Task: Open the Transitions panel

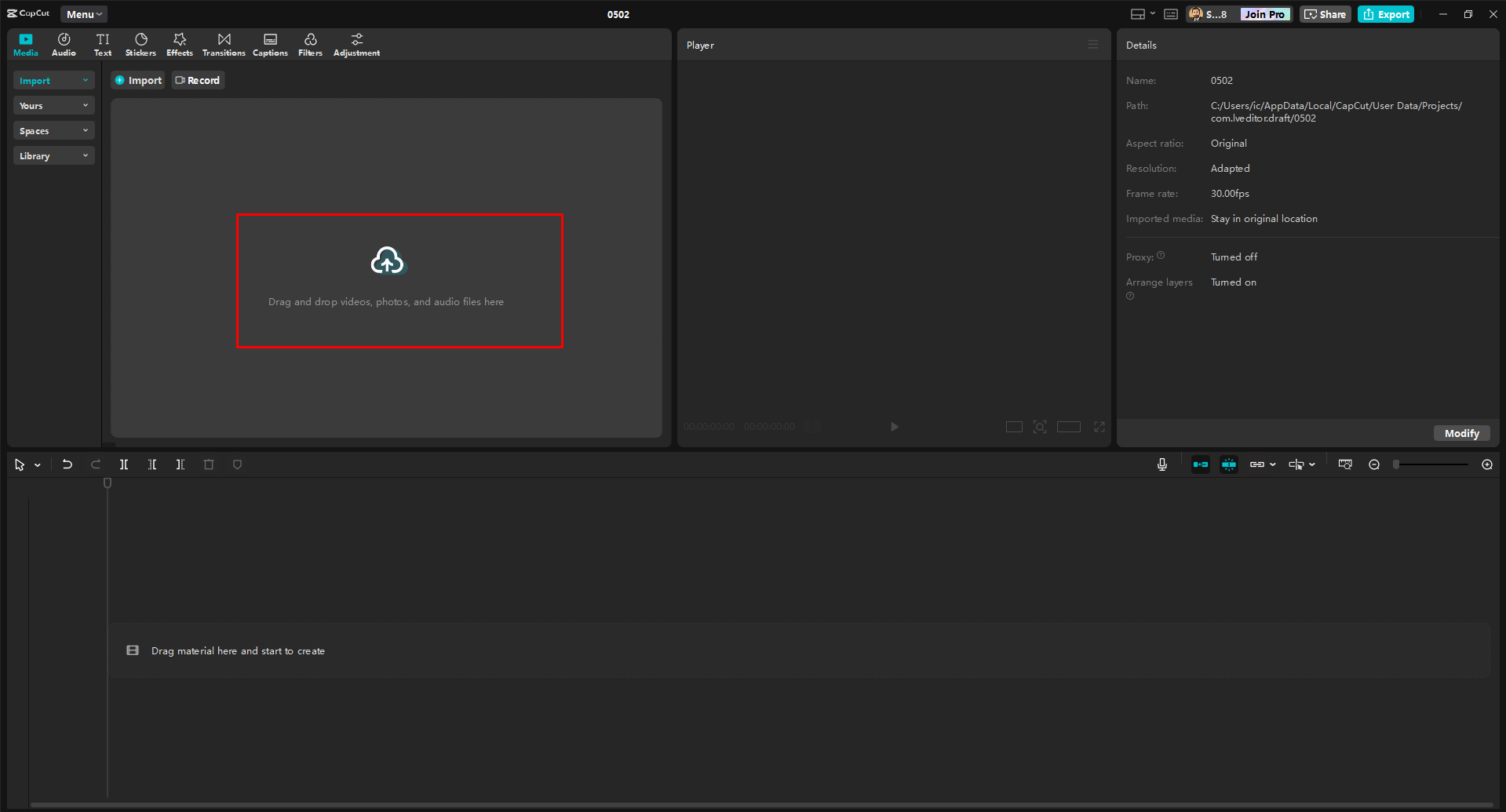Action: tap(224, 44)
